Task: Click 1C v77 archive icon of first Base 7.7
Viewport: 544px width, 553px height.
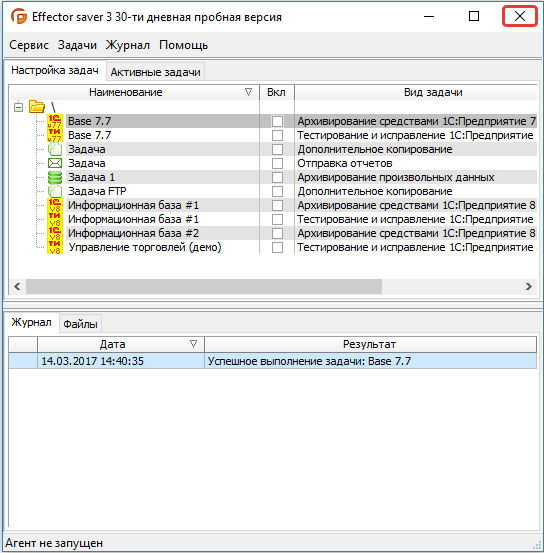Action: [x=55, y=121]
